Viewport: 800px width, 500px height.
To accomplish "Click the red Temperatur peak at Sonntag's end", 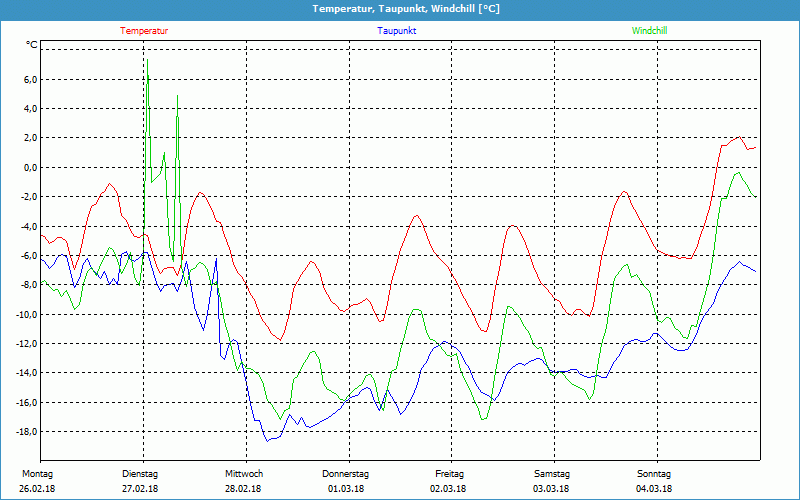I will tap(739, 137).
